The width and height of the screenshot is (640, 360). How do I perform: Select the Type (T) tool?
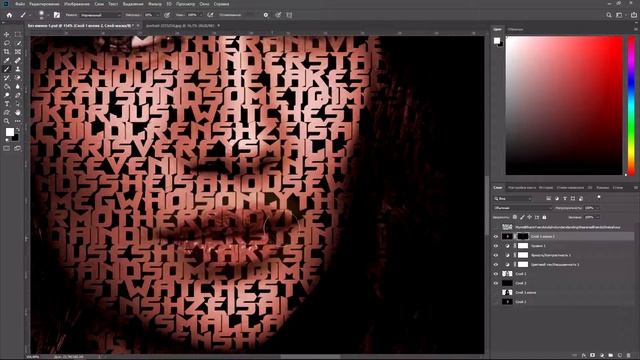(7, 104)
